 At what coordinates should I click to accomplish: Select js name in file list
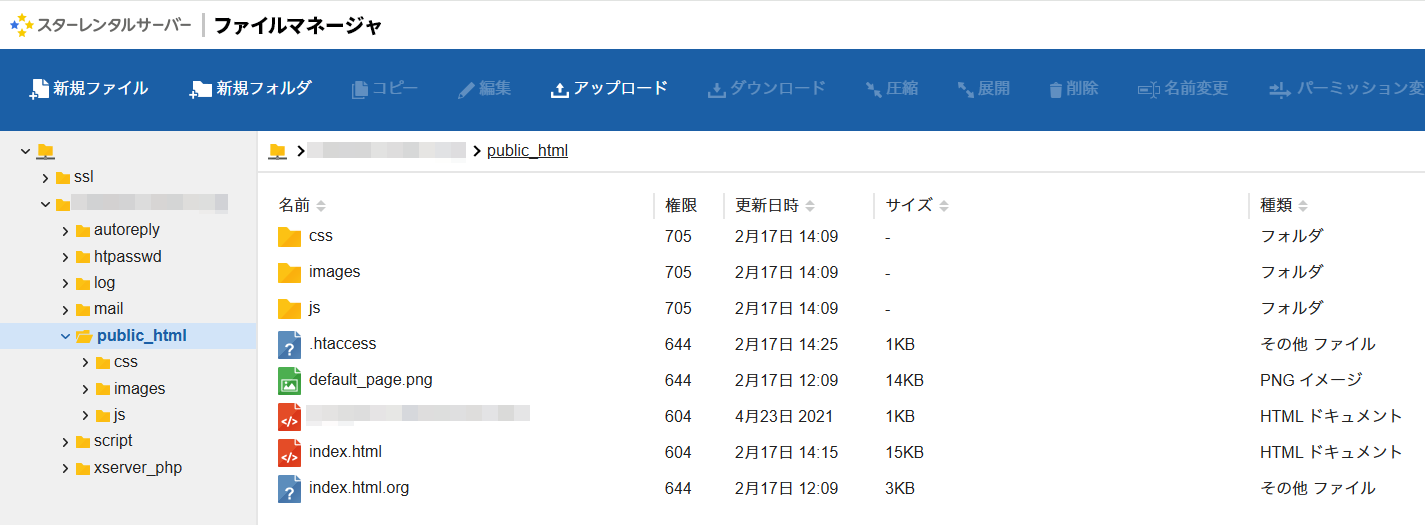click(315, 308)
